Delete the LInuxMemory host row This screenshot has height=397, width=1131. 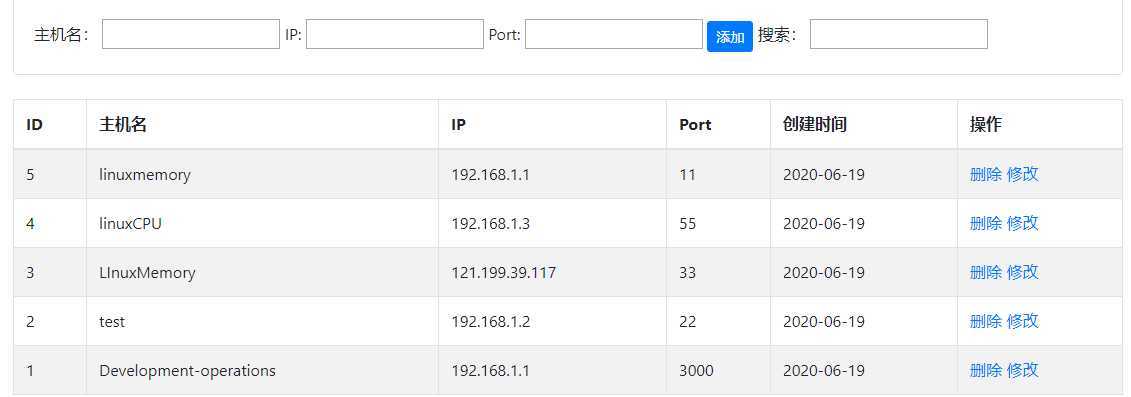point(986,272)
